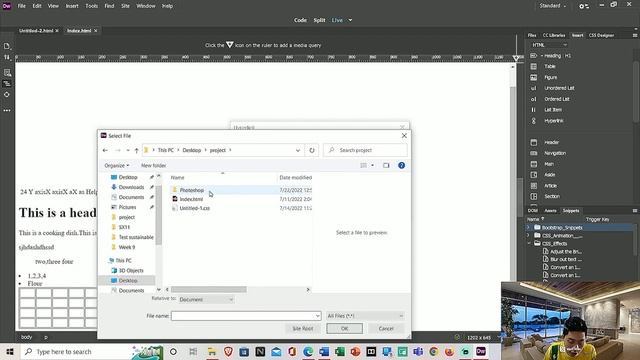Switch to the Assets tab
640x360 pixels.
(550, 211)
